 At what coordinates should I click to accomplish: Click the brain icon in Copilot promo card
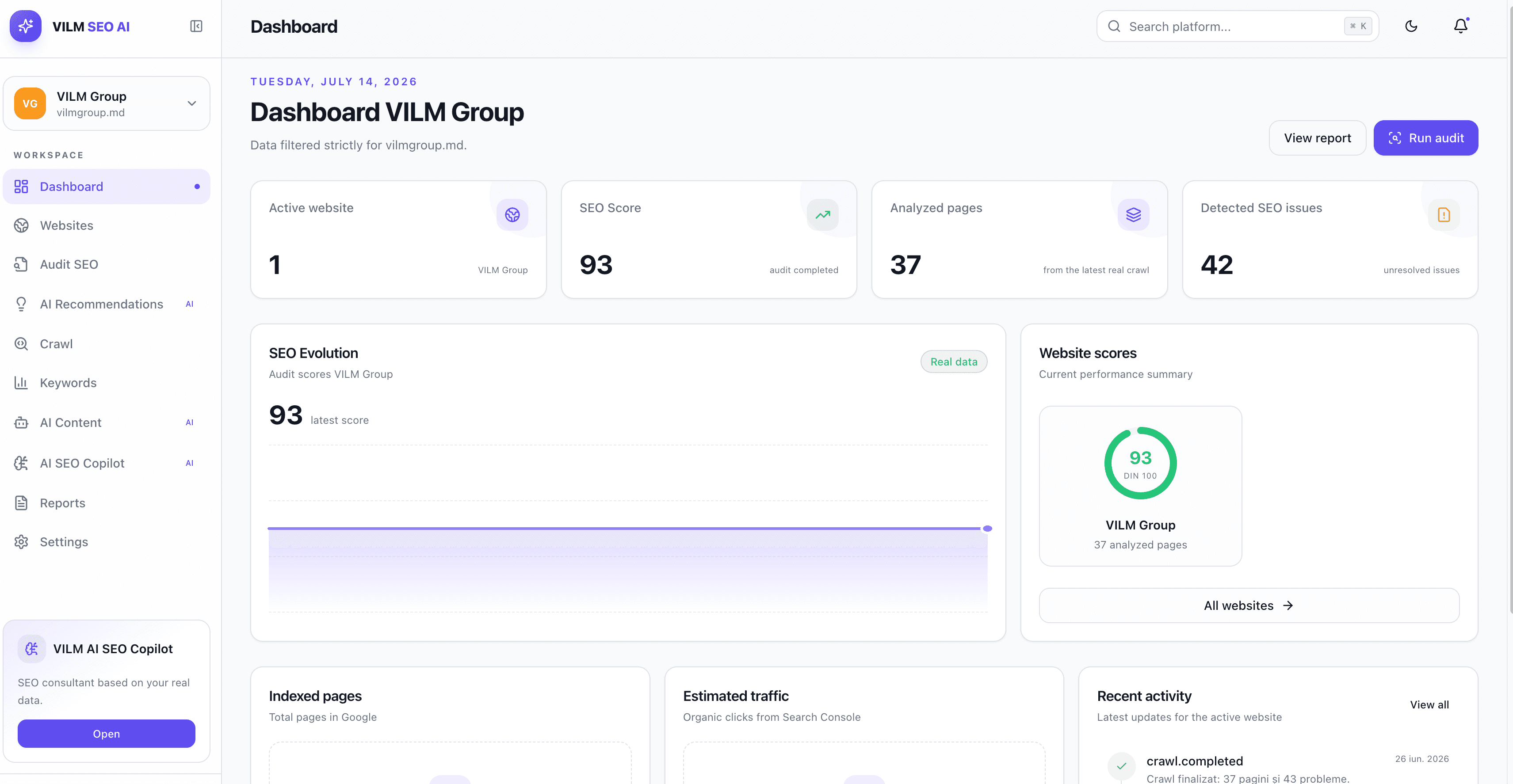coord(32,648)
